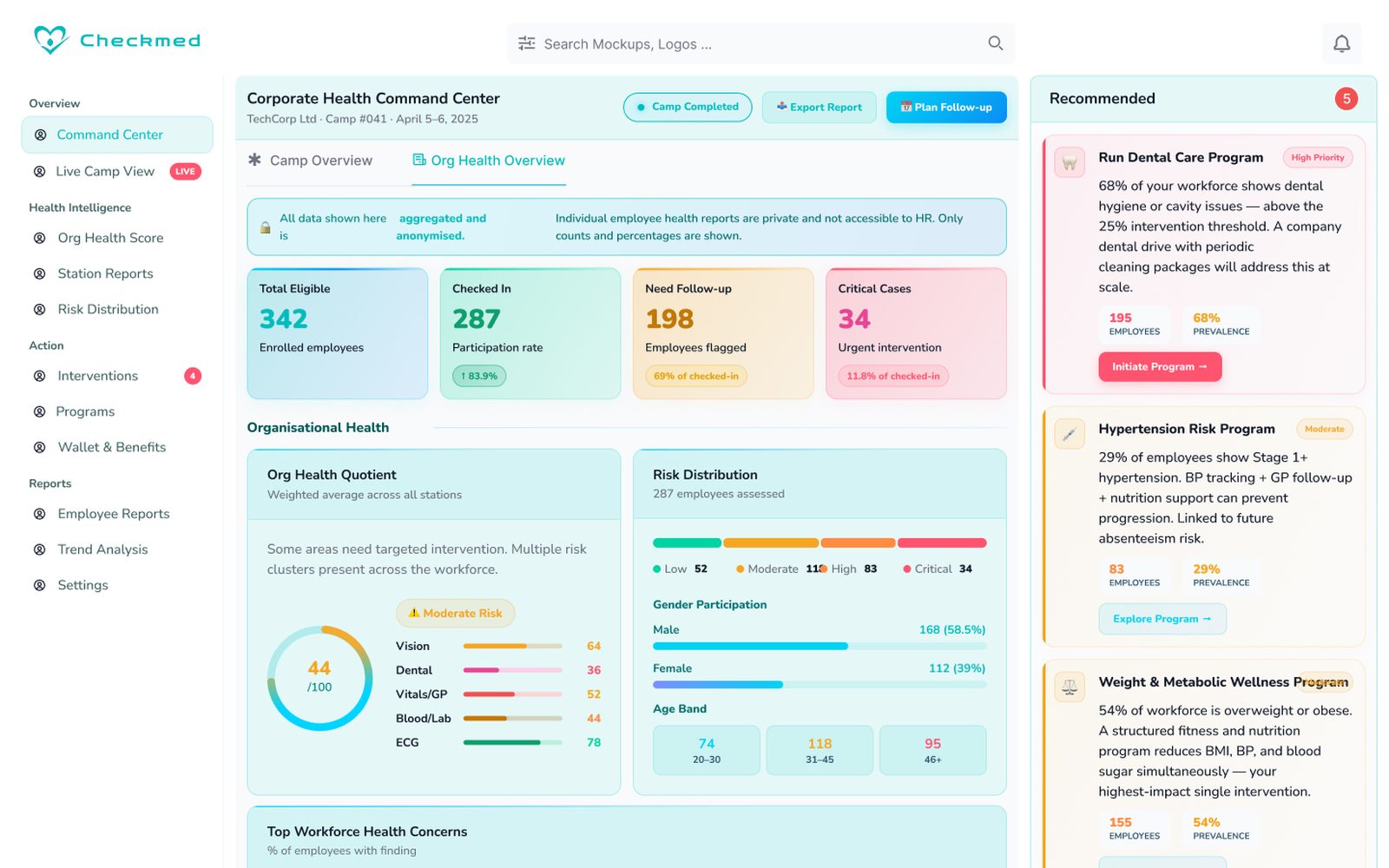This screenshot has width=1389, height=868.
Task: Click the 20–30 age band tile
Action: [707, 750]
